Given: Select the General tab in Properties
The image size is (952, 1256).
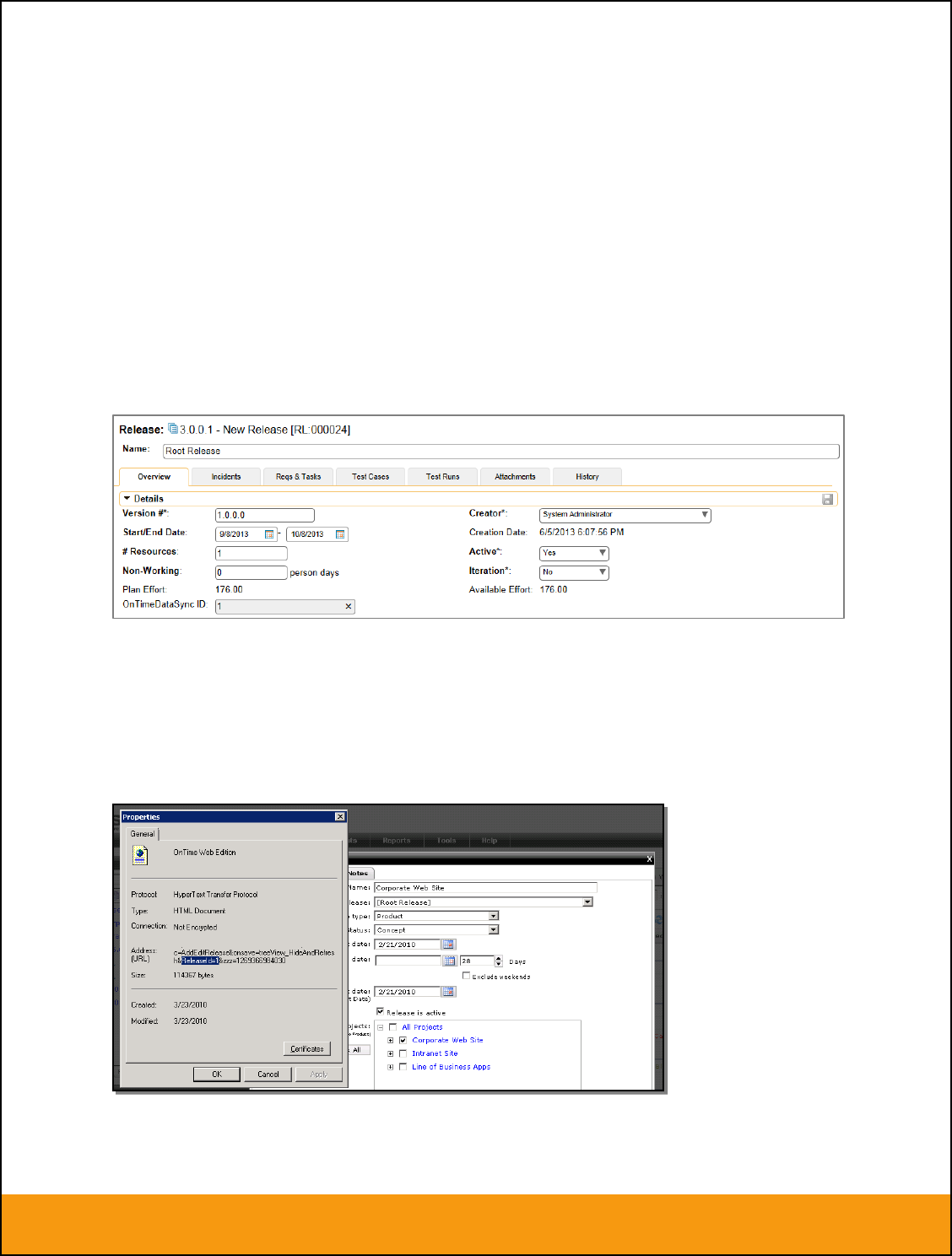Looking at the screenshot, I should tap(143, 834).
